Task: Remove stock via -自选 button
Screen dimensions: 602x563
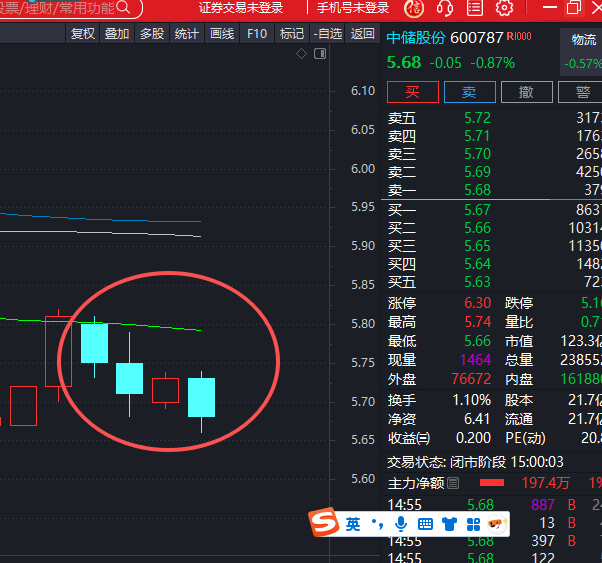Action: tap(327, 34)
